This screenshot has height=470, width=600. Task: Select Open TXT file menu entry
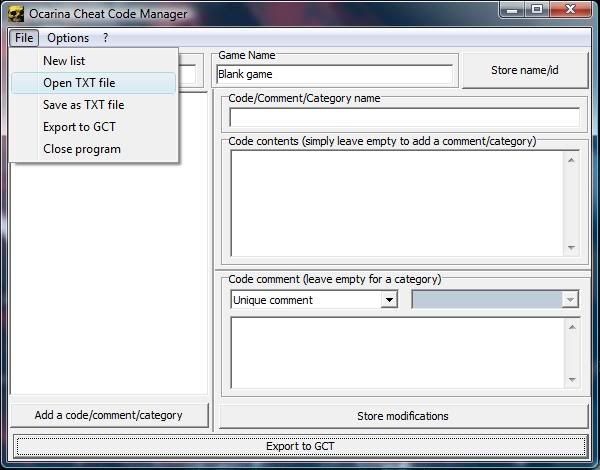93,83
